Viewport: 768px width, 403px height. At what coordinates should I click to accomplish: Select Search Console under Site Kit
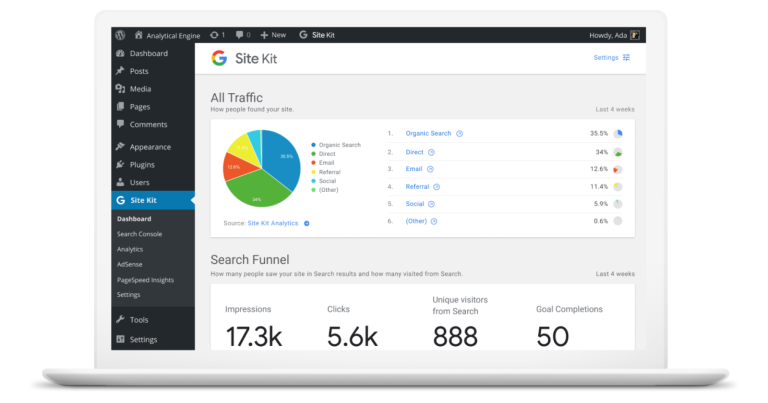tap(139, 234)
